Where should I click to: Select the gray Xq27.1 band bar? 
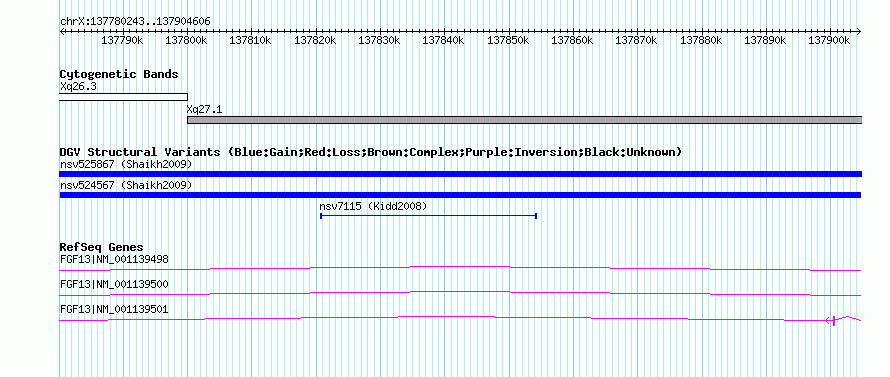click(524, 120)
